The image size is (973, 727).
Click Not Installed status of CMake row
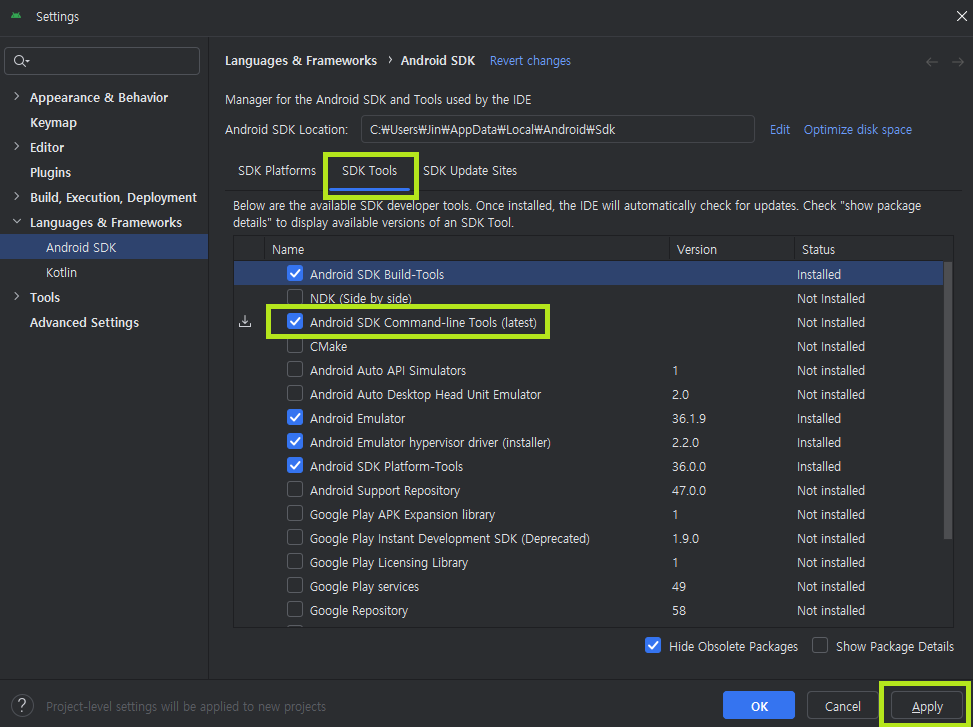pyautogui.click(x=831, y=346)
